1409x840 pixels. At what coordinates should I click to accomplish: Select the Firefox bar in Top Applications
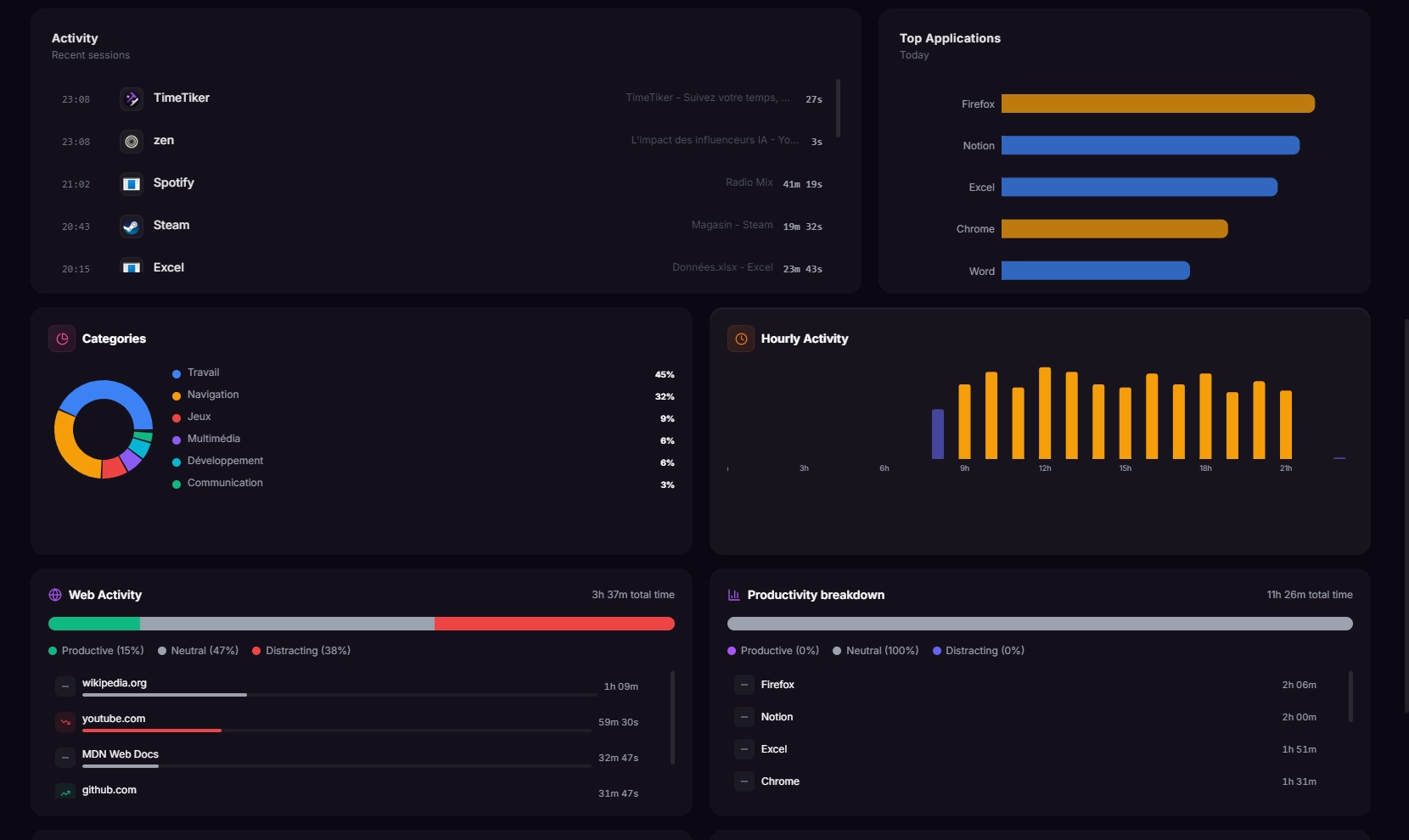pyautogui.click(x=1158, y=104)
